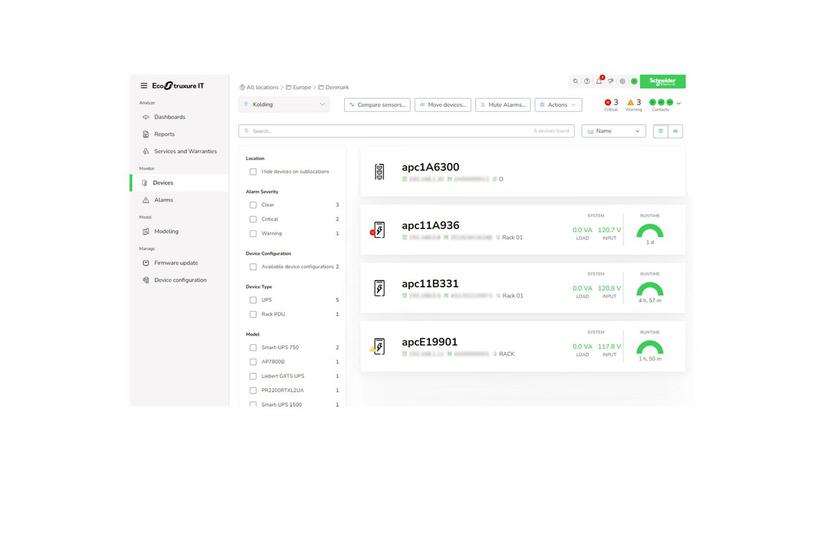This screenshot has width=825, height=550.
Task: Open the help question-mark icon
Action: 587,81
